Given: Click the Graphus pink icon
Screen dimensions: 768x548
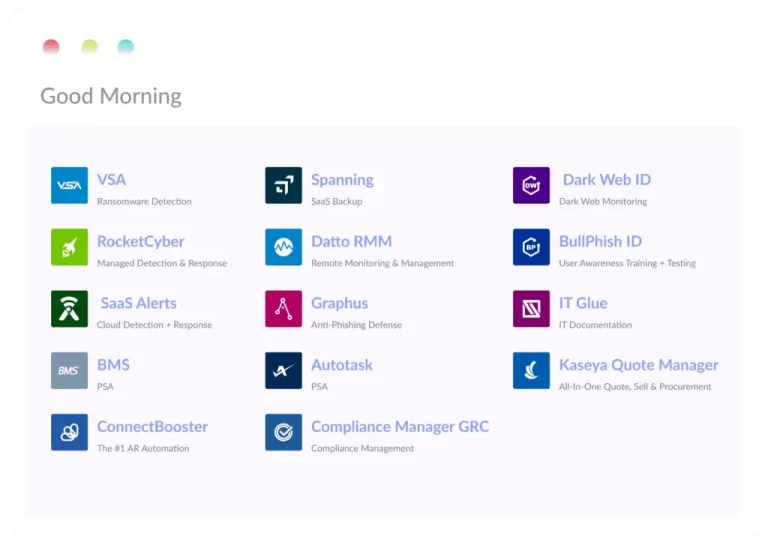Looking at the screenshot, I should pyautogui.click(x=283, y=309).
